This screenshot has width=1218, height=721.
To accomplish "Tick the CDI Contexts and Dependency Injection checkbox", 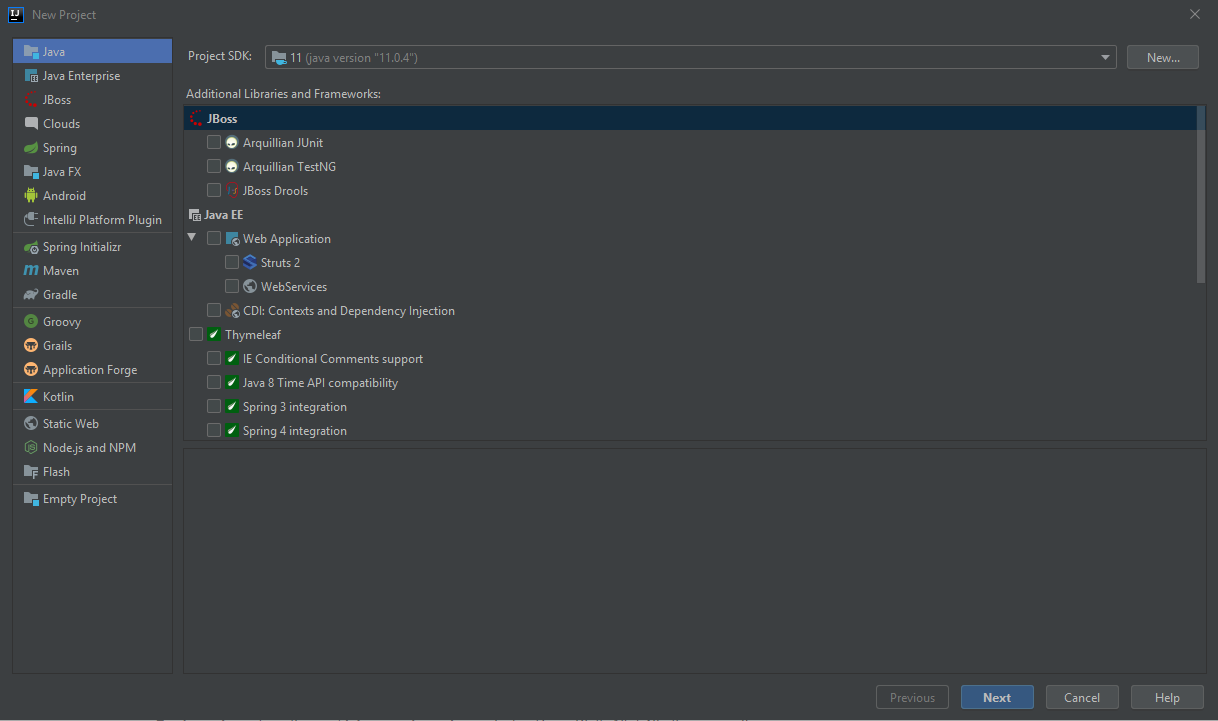I will (x=214, y=311).
